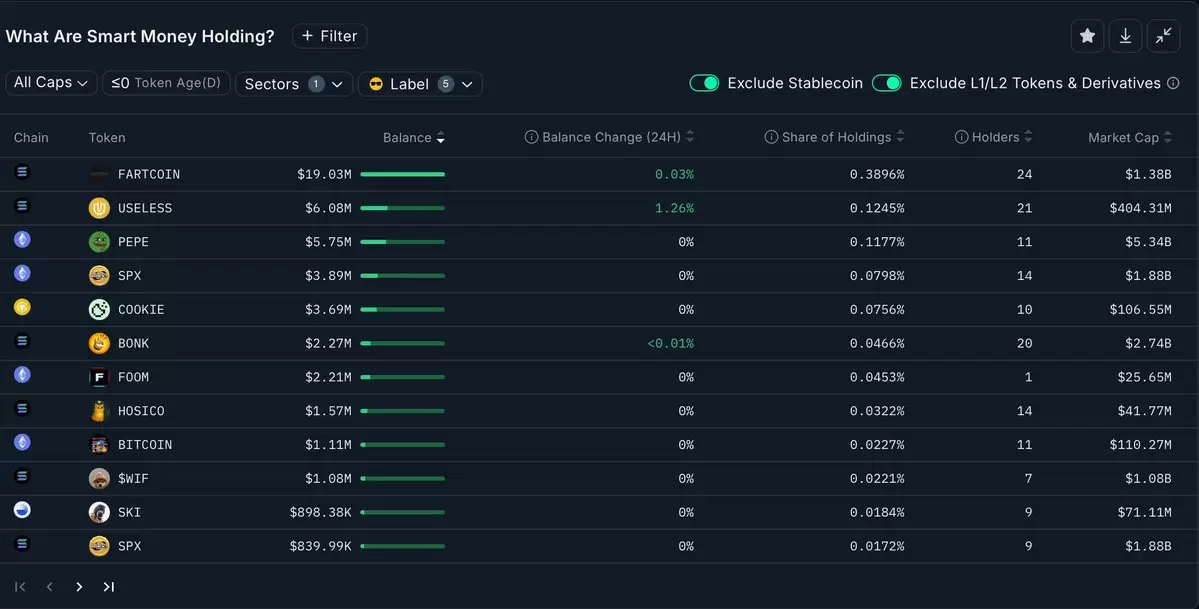Screen dimensions: 1199x609
Task: Click info icon next to Holders header
Action: coord(961,137)
